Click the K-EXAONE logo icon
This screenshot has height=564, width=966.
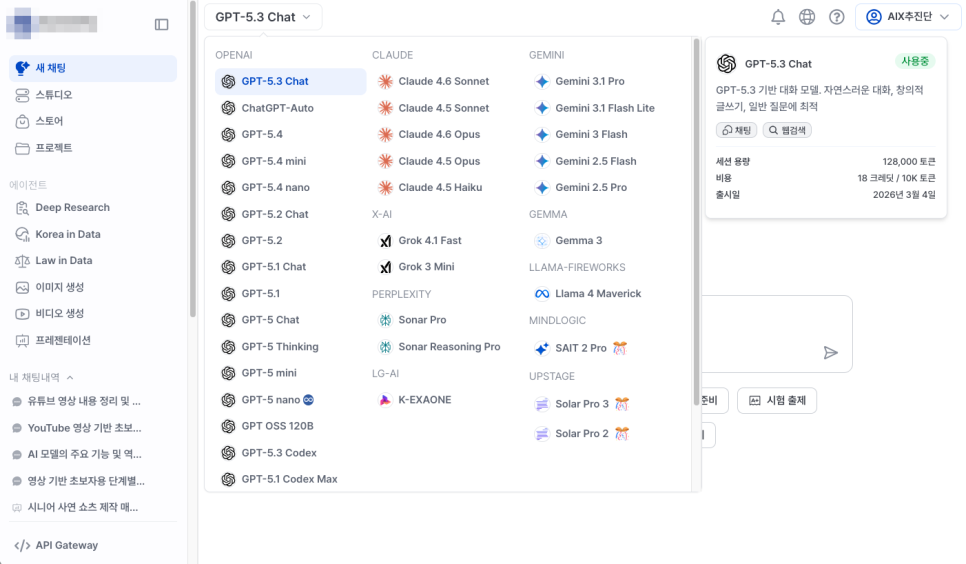point(386,400)
